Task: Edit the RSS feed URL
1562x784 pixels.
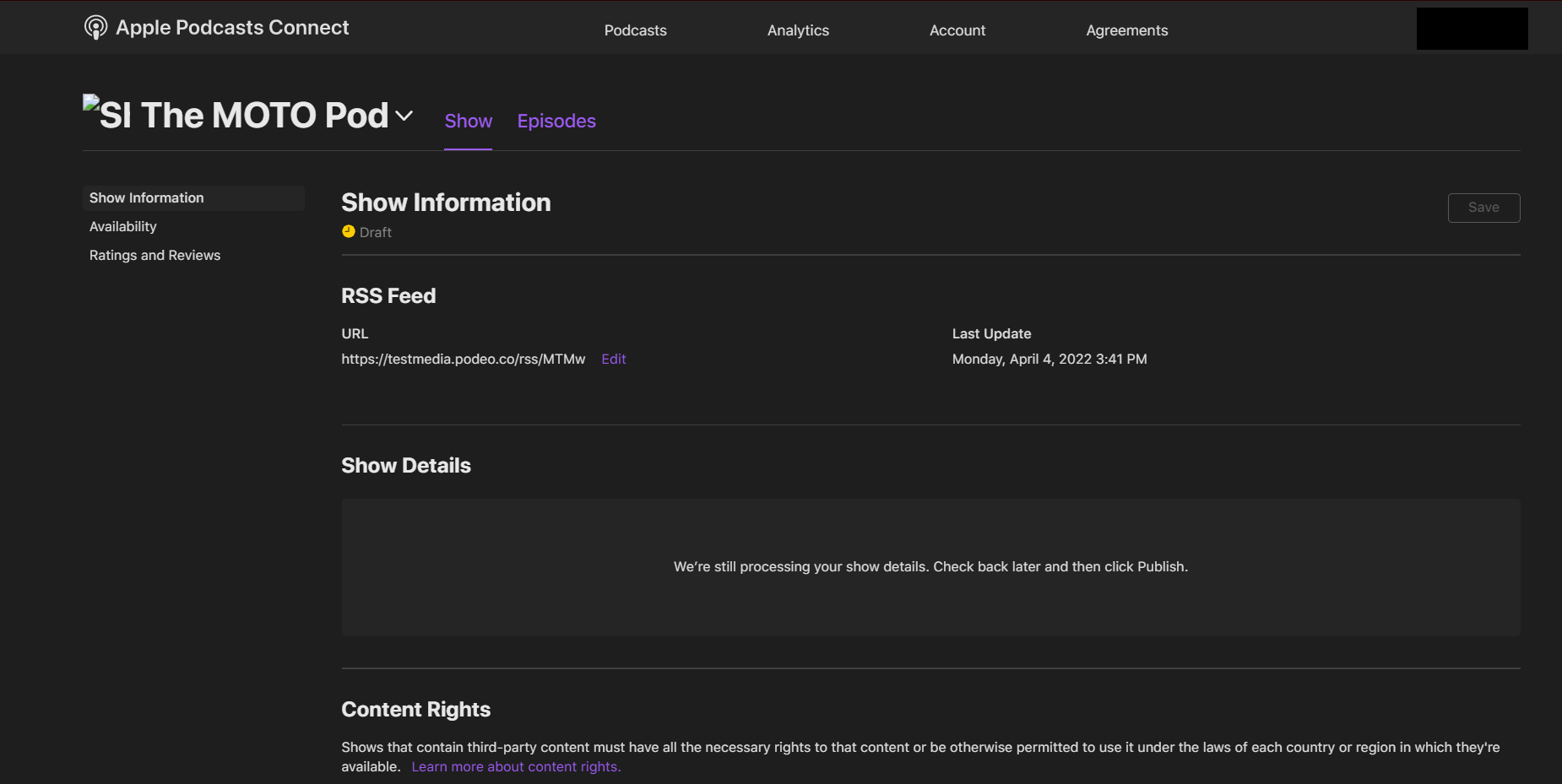Action: point(614,359)
